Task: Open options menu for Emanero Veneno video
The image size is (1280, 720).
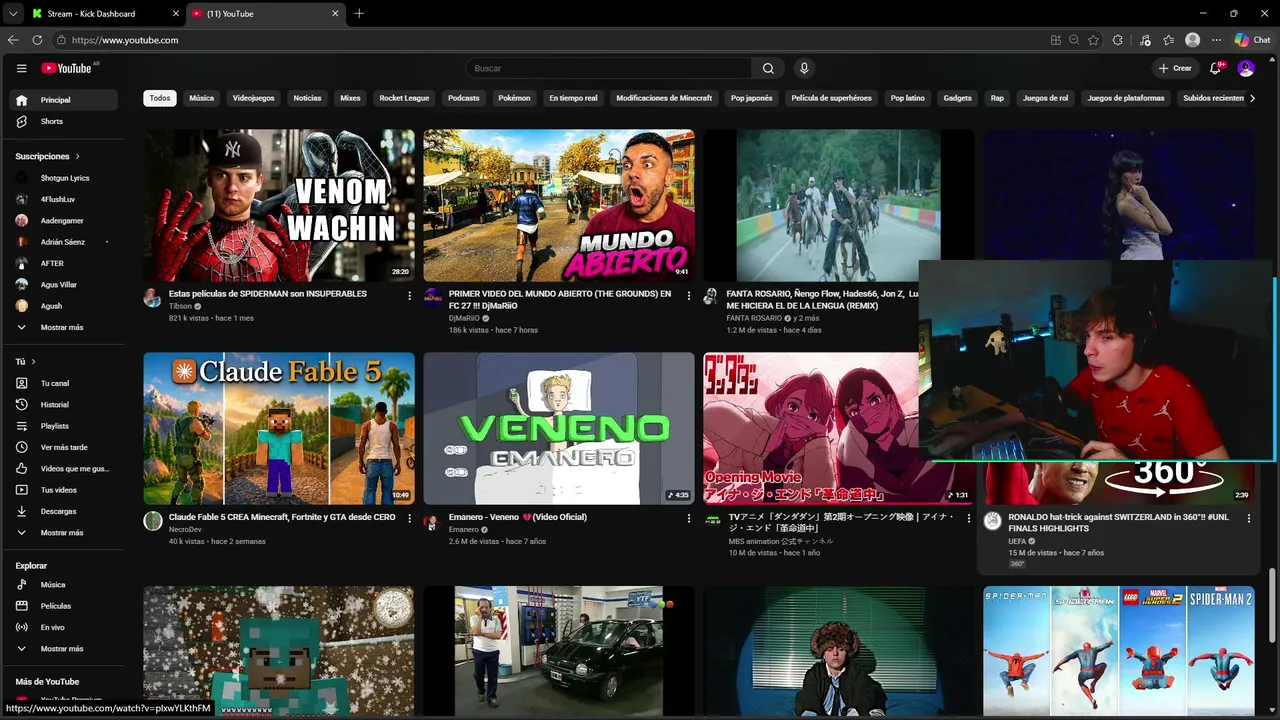Action: click(689, 519)
